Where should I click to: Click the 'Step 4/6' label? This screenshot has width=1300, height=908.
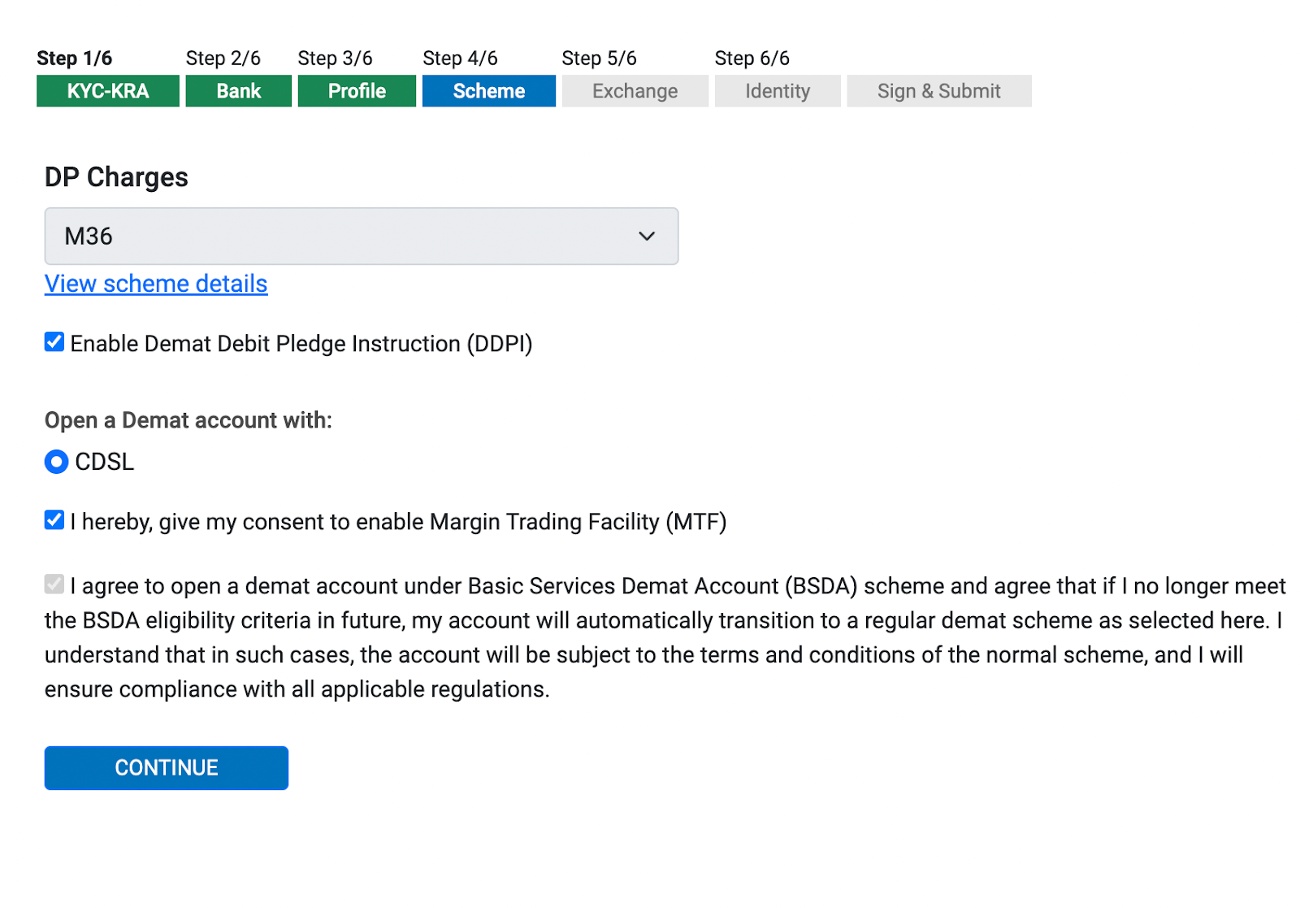click(x=460, y=58)
